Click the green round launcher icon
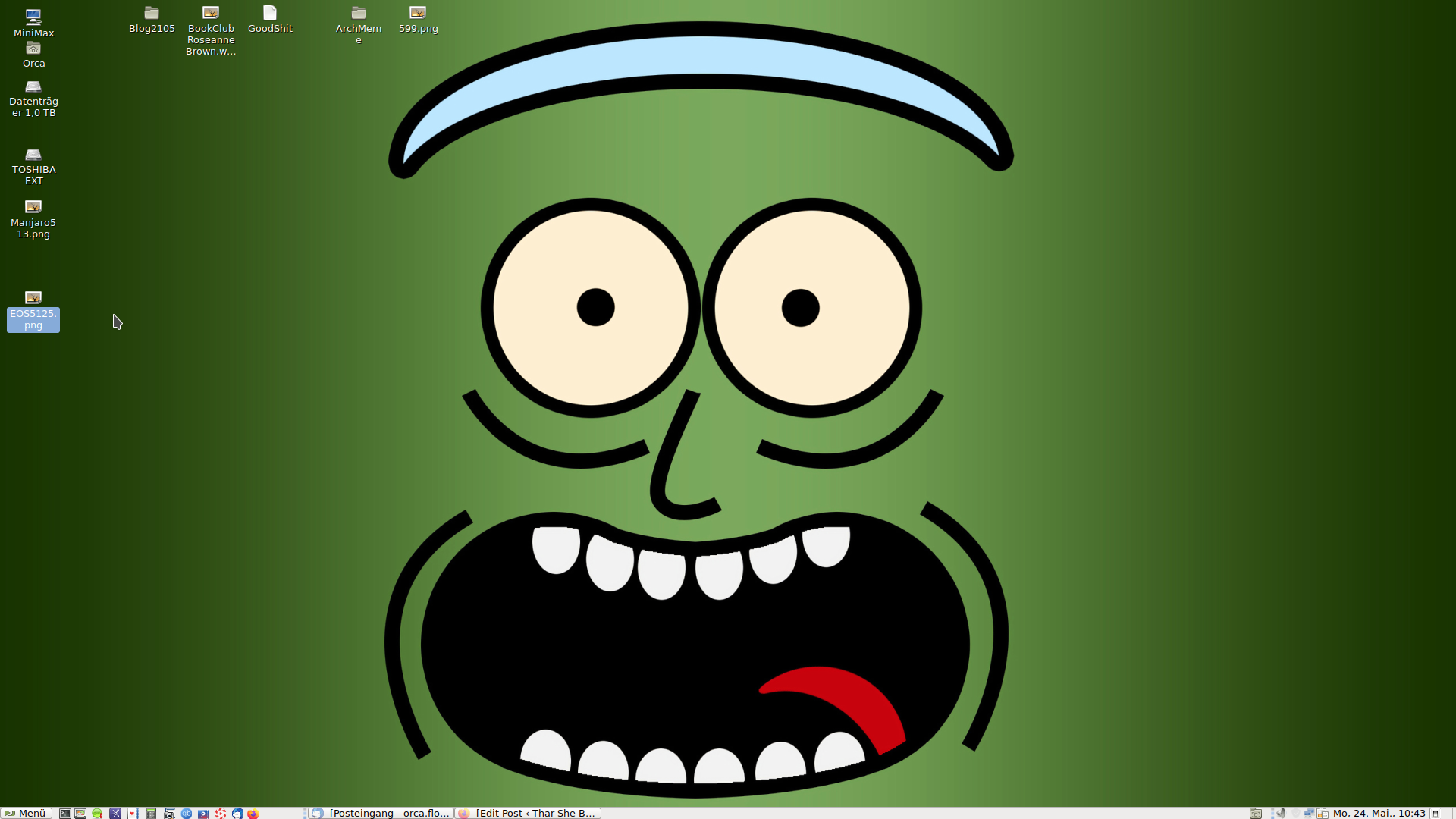 coord(97,813)
